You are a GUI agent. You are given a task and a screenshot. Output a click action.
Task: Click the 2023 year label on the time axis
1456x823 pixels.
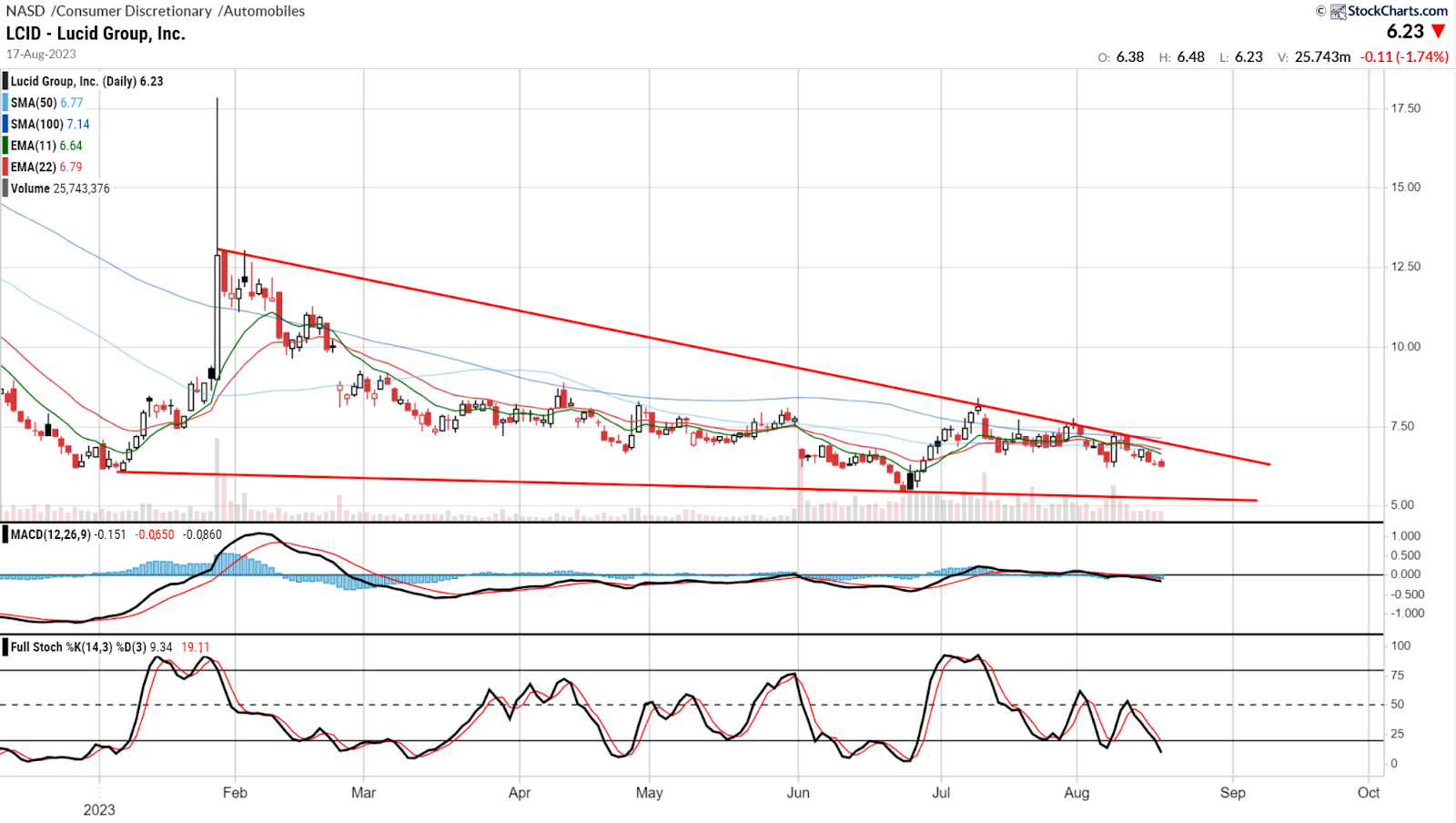click(99, 810)
